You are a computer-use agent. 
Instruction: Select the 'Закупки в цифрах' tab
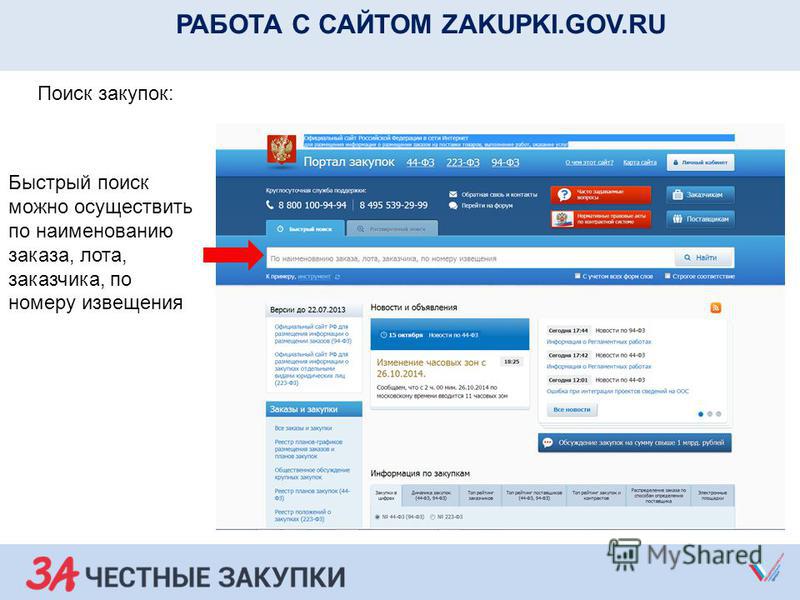386,495
